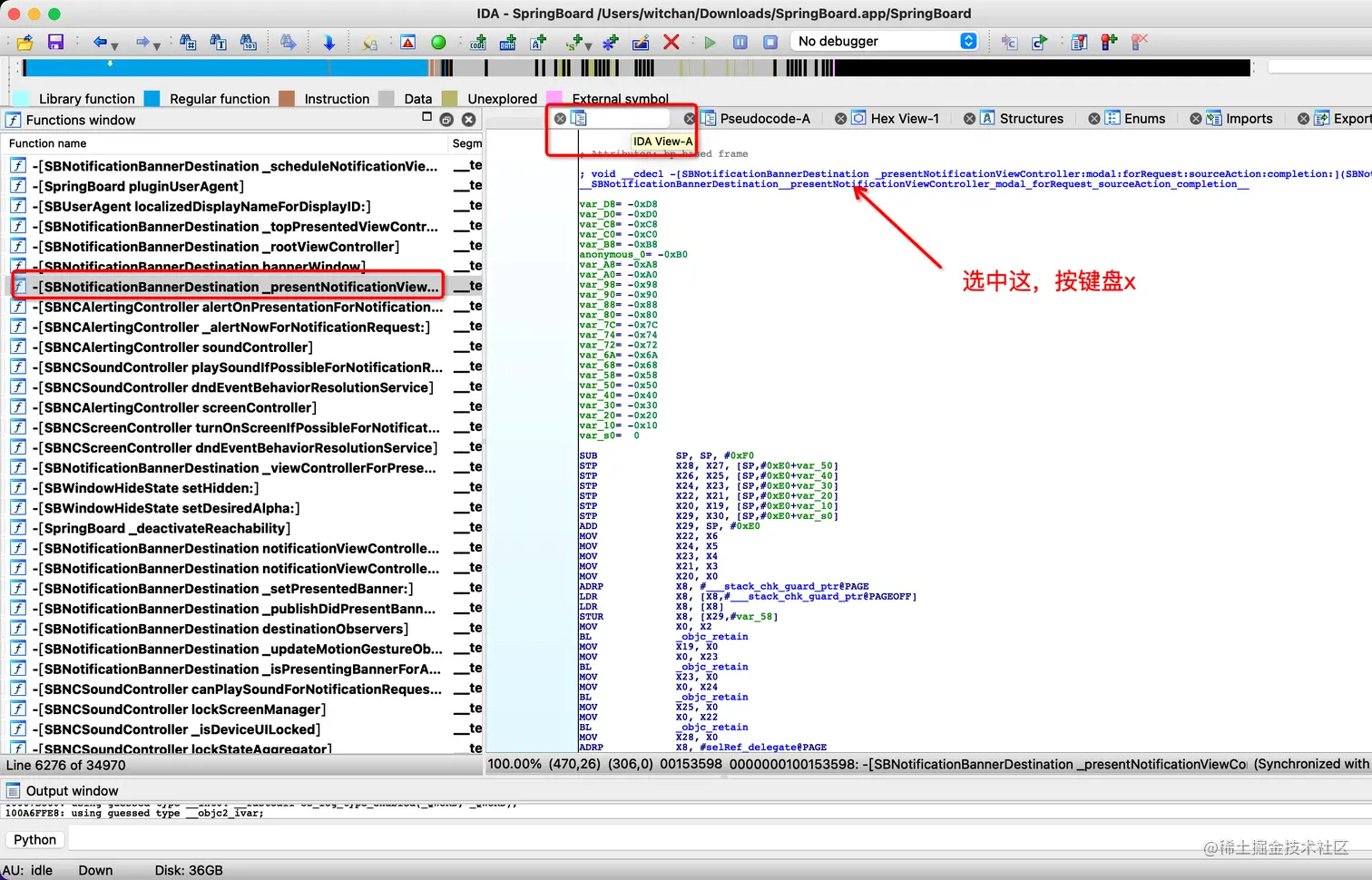Jump forward with the right arrow
Image resolution: width=1372 pixels, height=880 pixels.
point(142,42)
